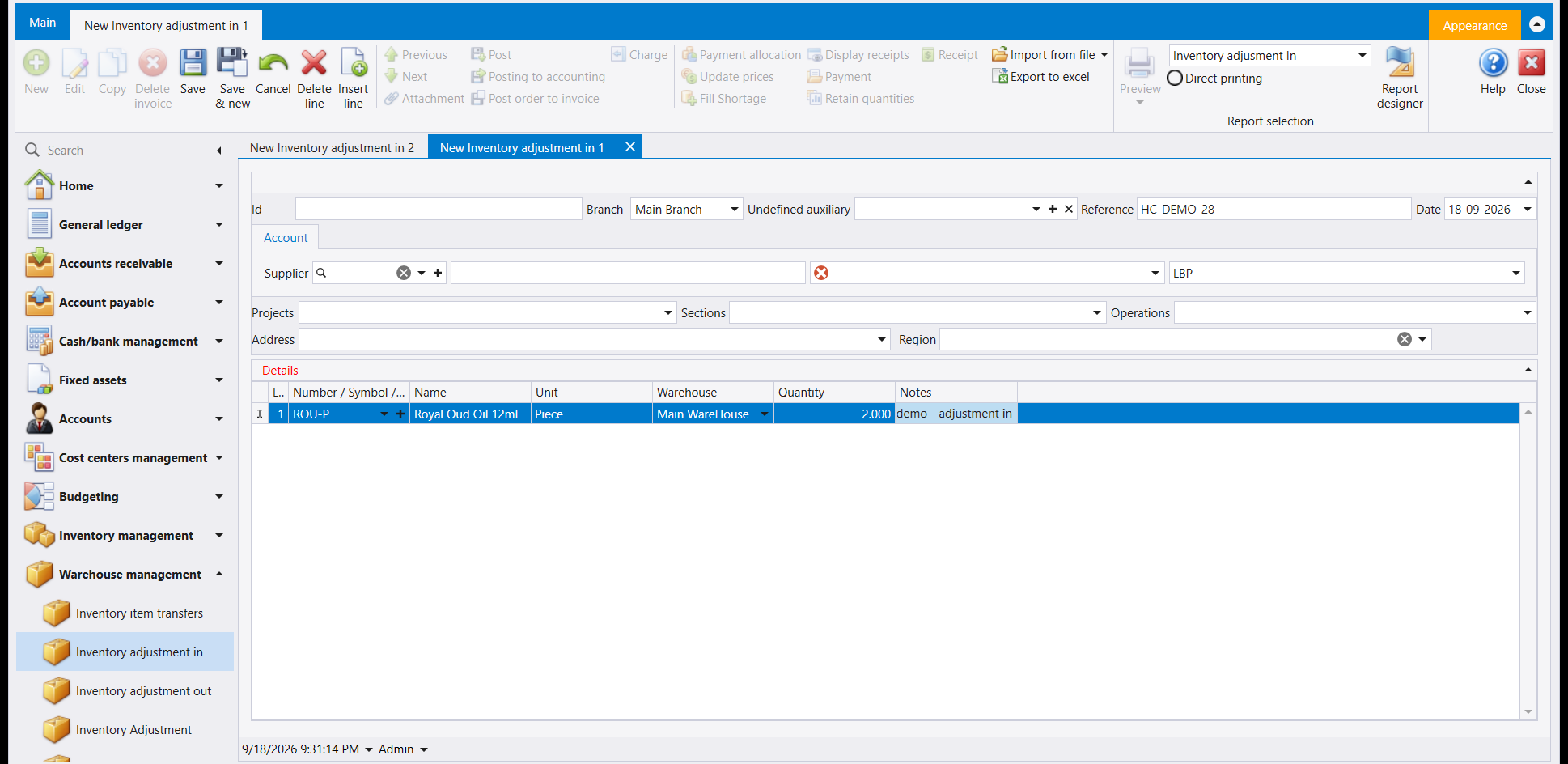Clear the Supplier field with X icon

(x=404, y=273)
